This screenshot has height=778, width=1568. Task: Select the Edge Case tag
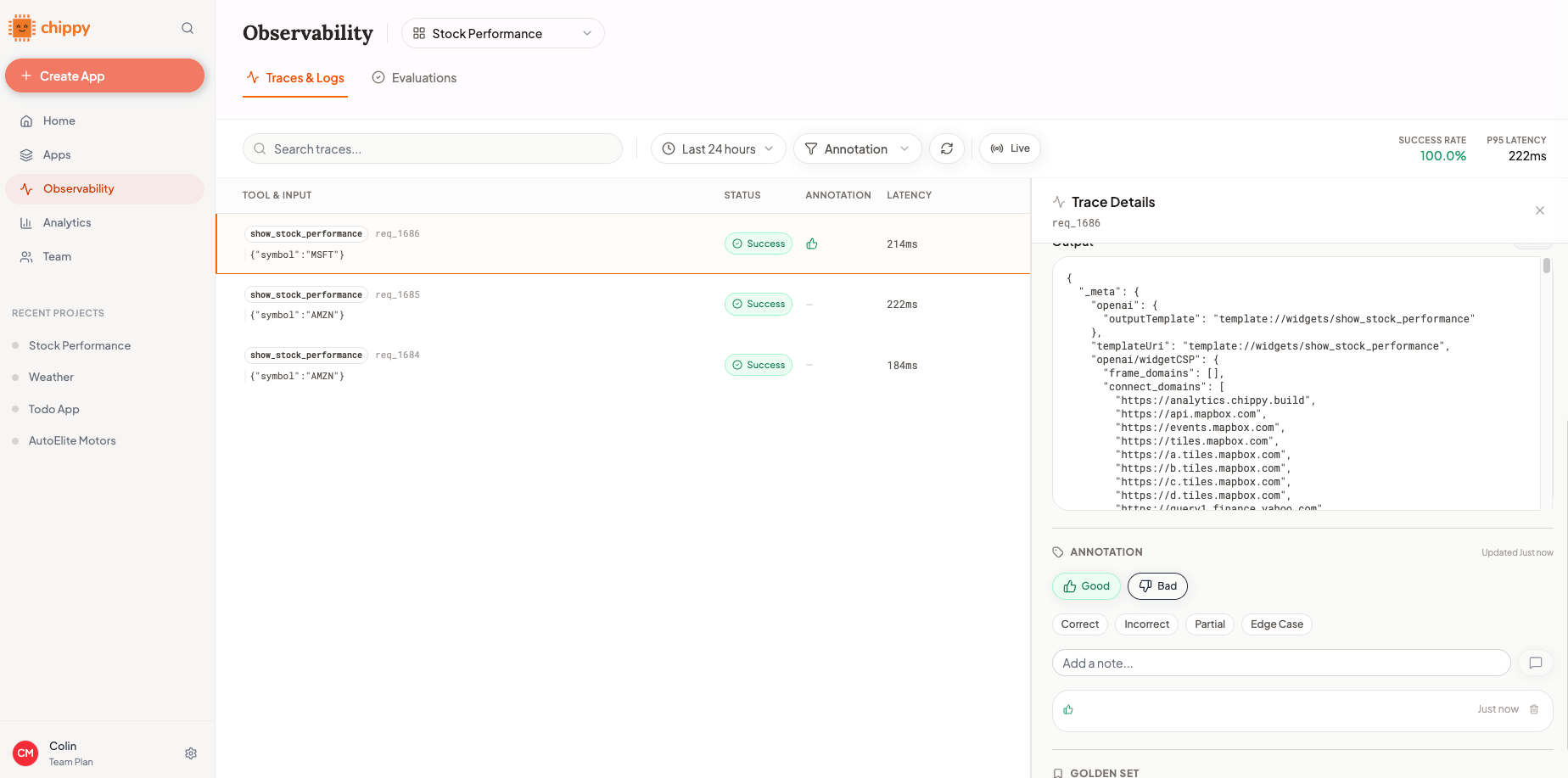(x=1277, y=624)
